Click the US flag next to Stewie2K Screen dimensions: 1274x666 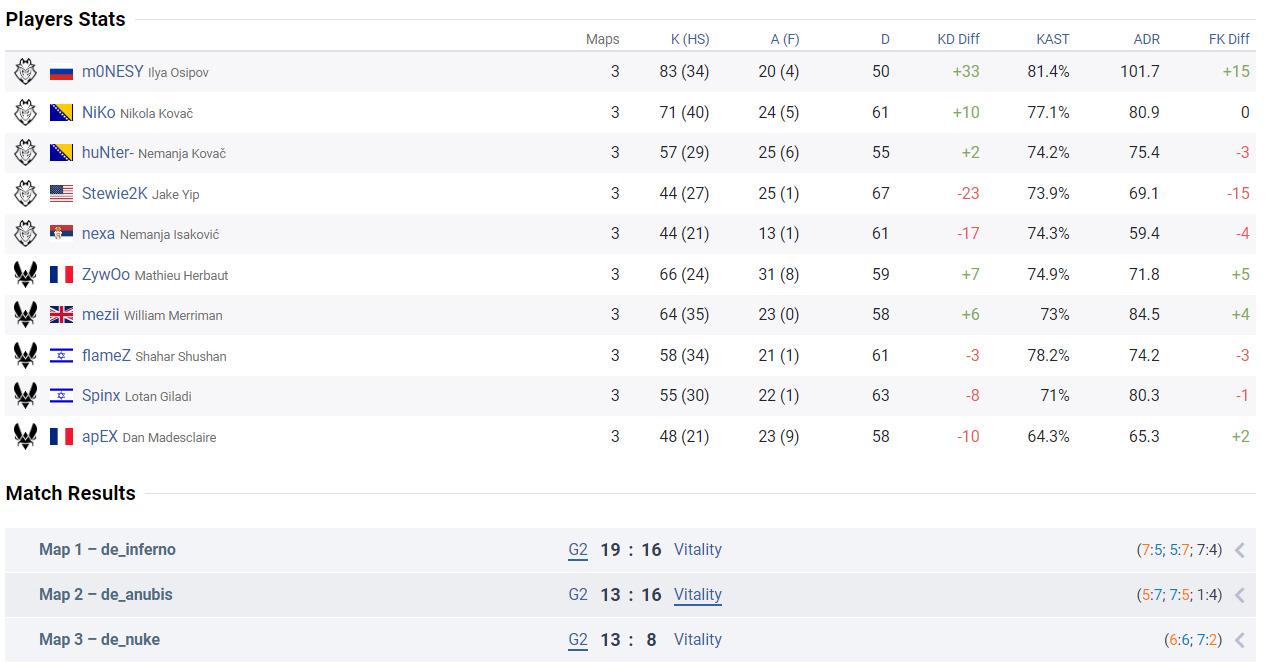pos(62,193)
